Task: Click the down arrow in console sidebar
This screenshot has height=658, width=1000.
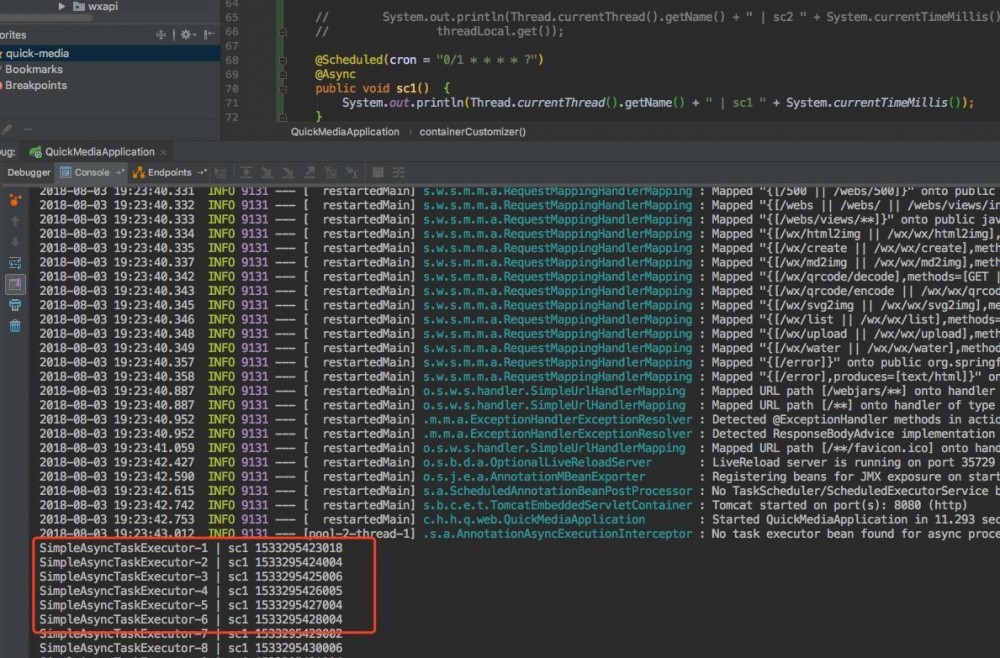Action: [15, 242]
